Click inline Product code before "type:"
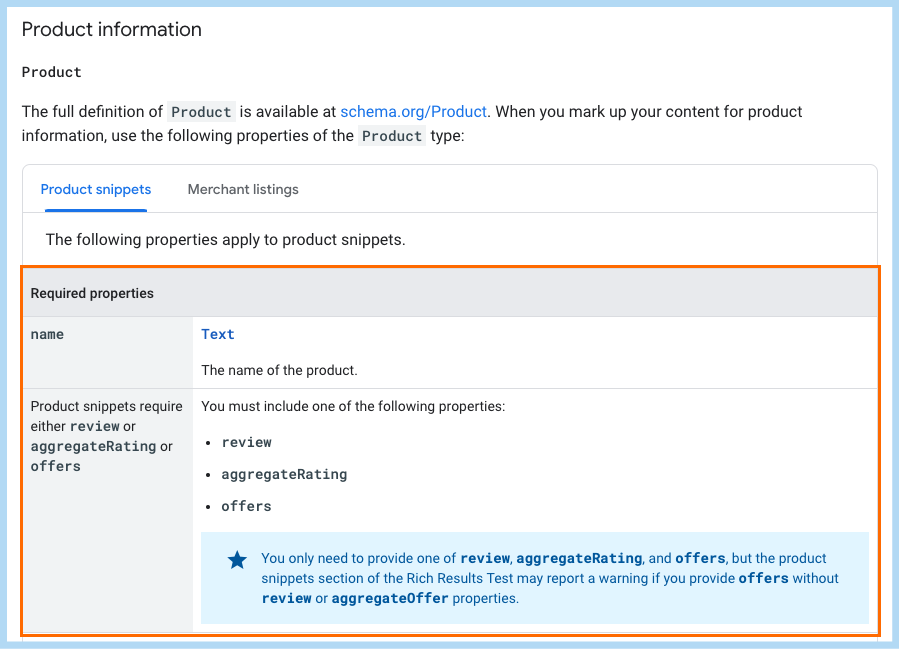 [x=392, y=136]
